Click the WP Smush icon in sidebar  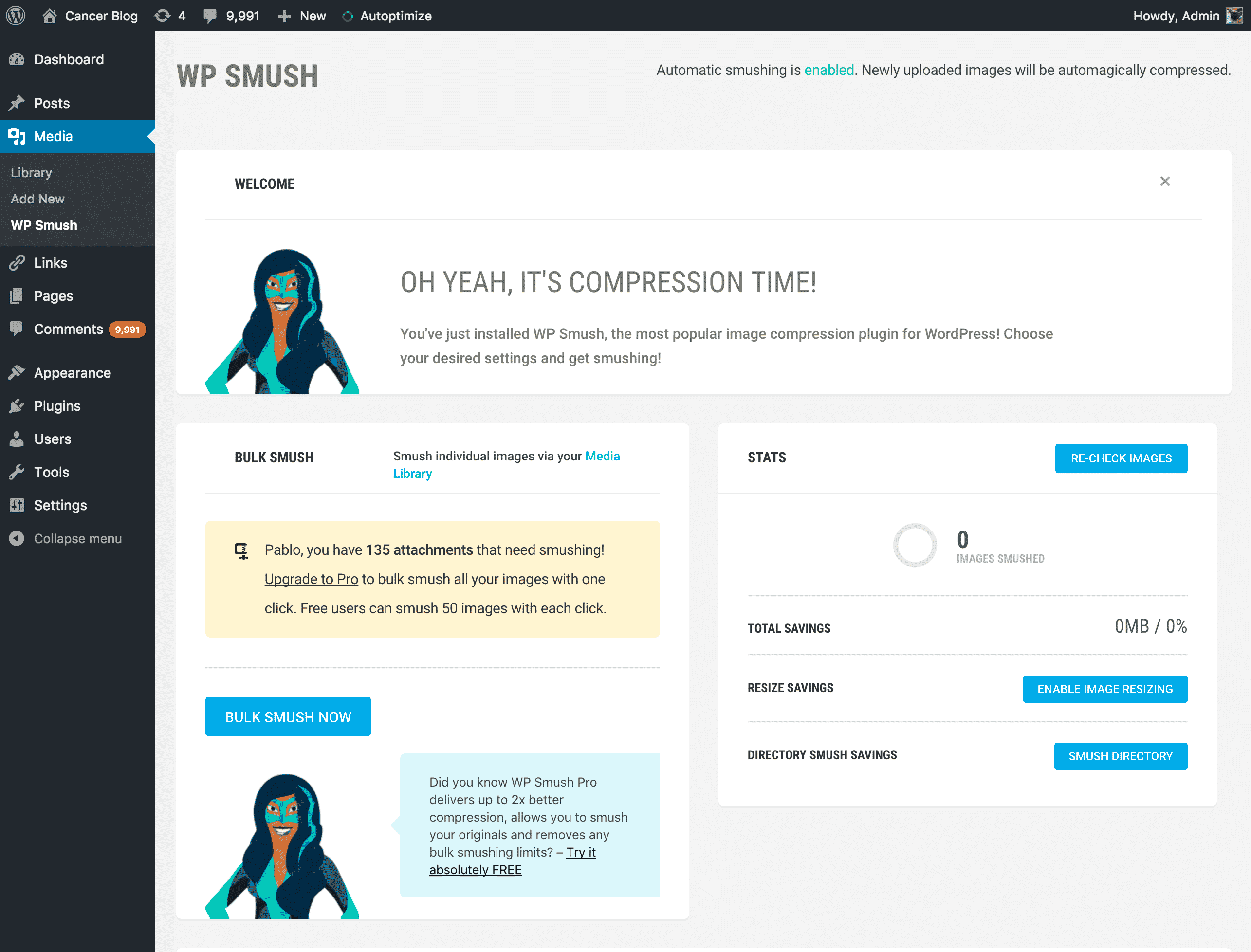tap(43, 225)
